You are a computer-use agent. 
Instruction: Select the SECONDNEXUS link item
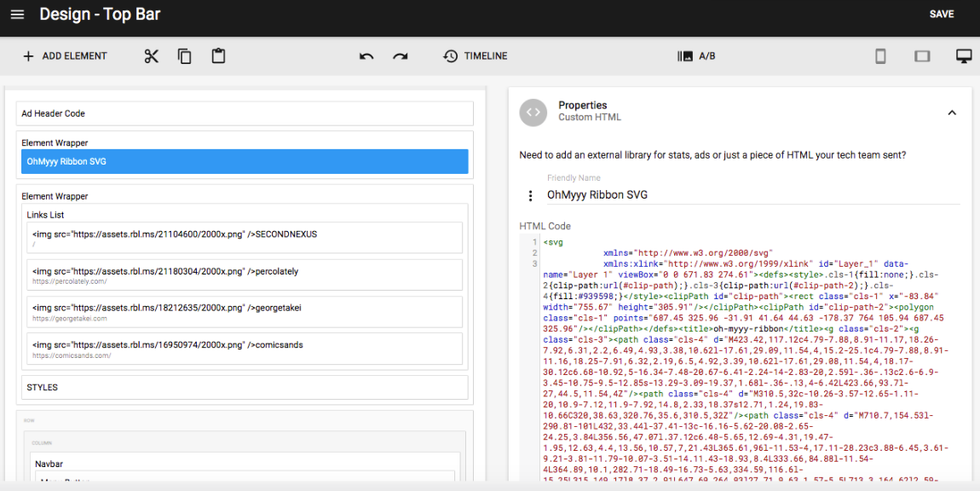[246, 237]
